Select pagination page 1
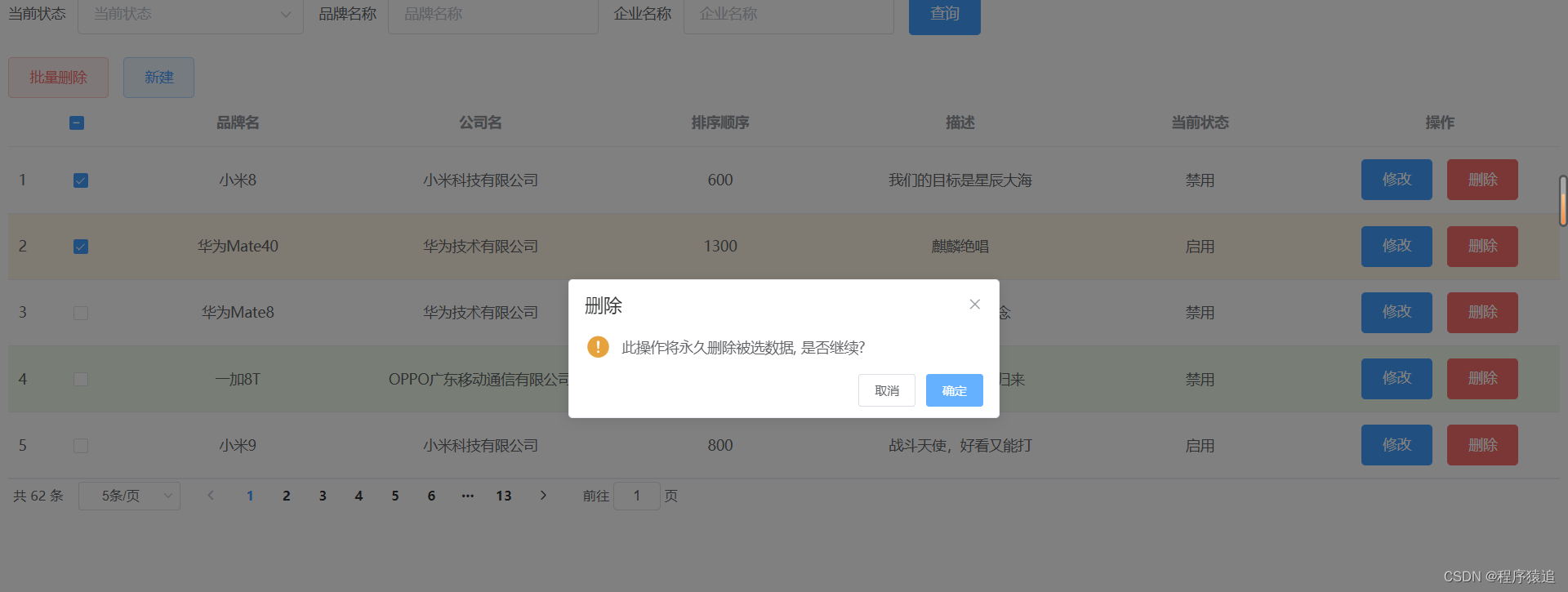 click(x=250, y=496)
